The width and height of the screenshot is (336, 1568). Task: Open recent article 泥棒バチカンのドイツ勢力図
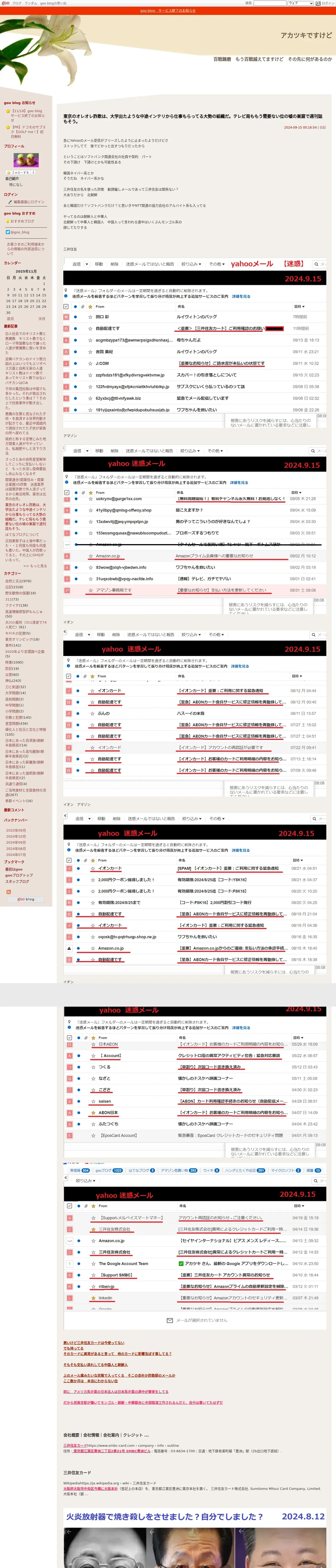pos(26,371)
